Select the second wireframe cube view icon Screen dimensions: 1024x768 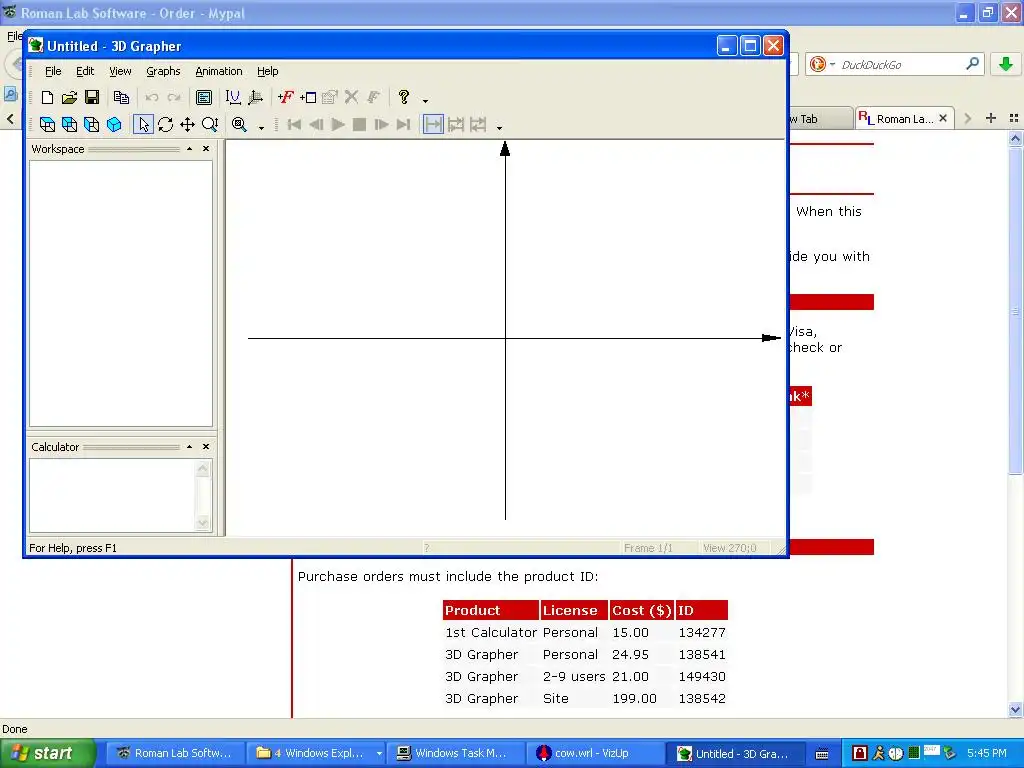pyautogui.click(x=69, y=124)
